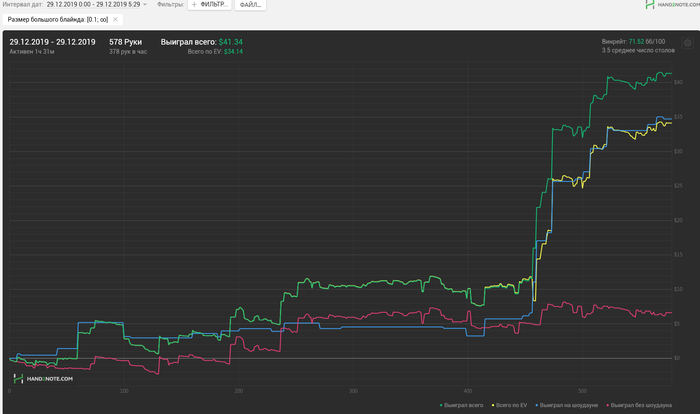The height and width of the screenshot is (414, 700).
Task: Click the ФАЙЛ... button
Action: (250, 5)
